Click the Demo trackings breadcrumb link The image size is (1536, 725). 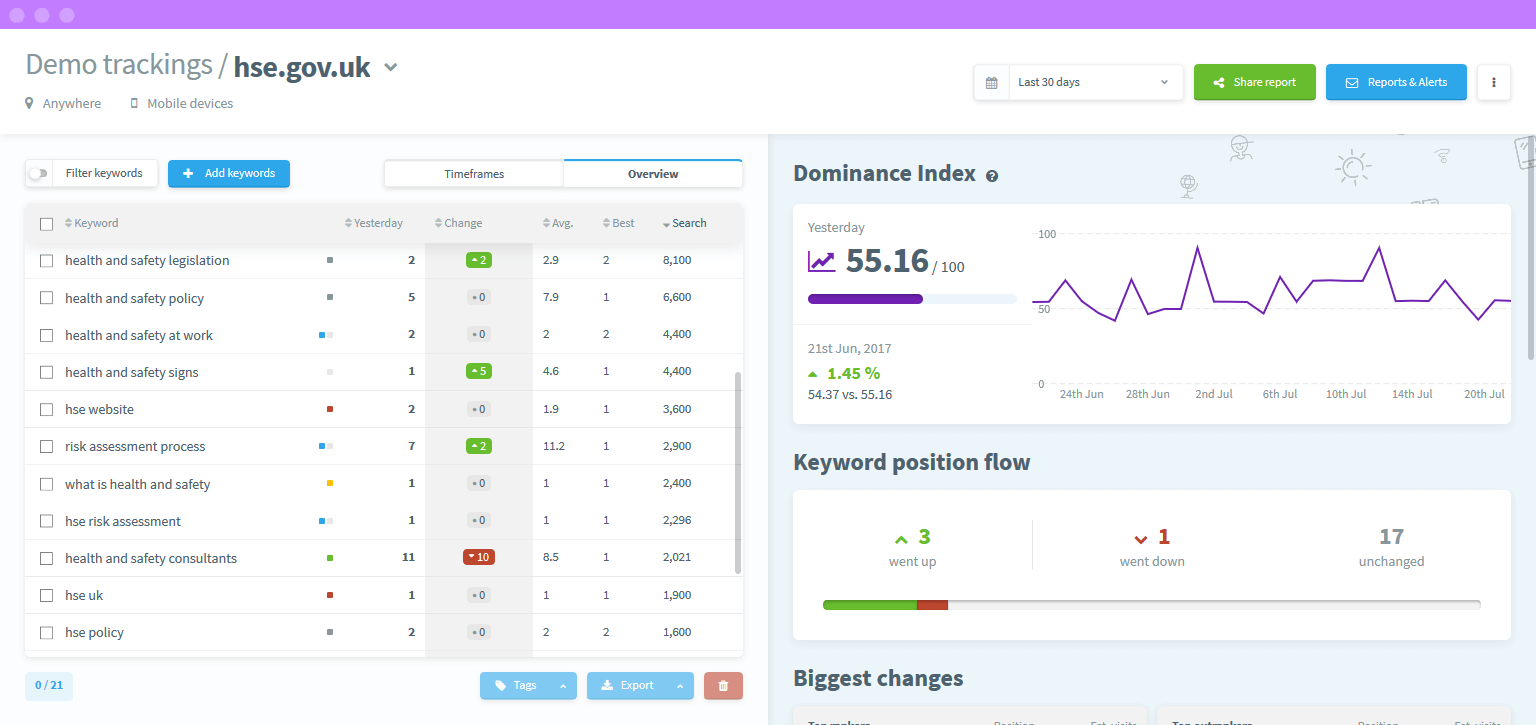point(119,65)
